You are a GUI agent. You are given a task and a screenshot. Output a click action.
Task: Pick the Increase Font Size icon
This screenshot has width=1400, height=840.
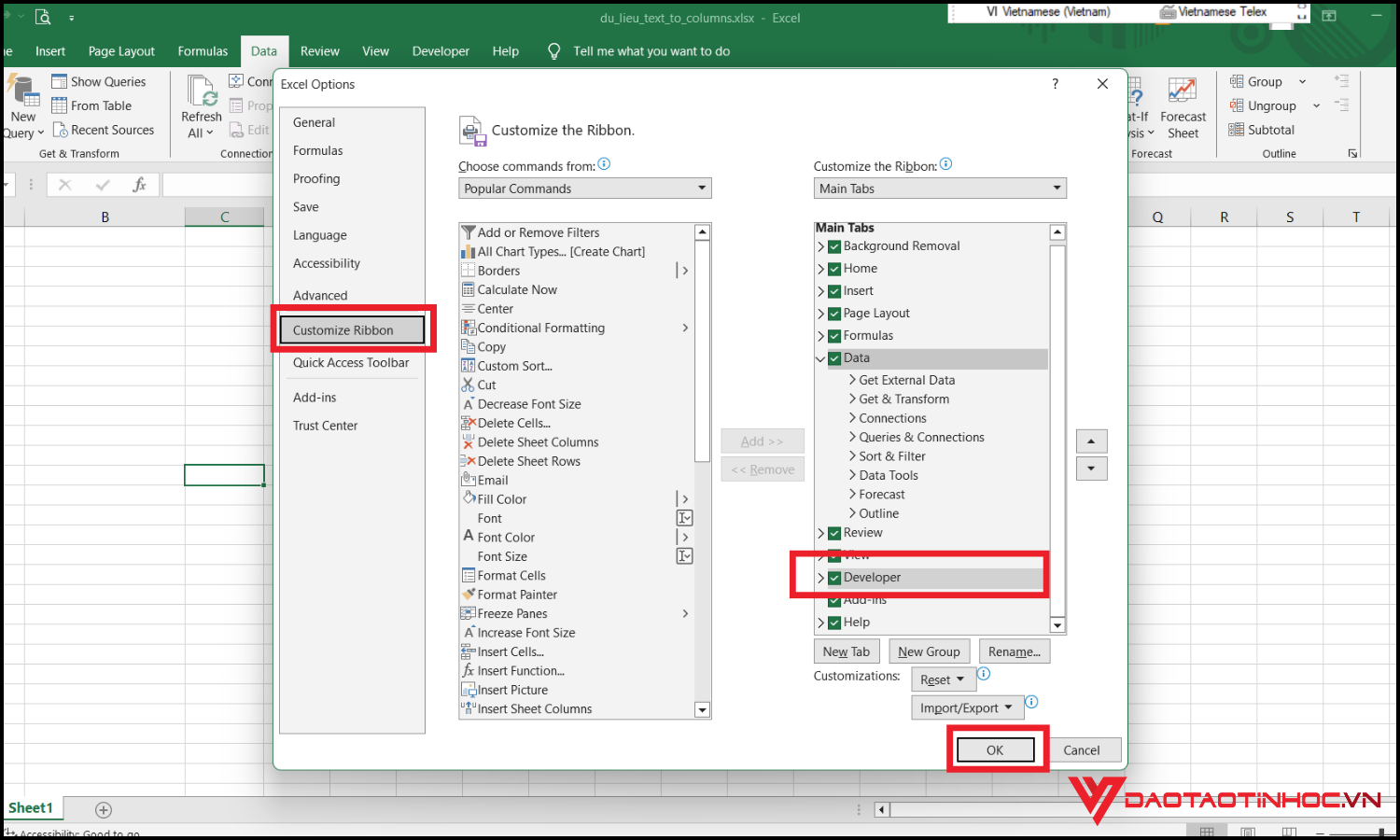[x=469, y=632]
